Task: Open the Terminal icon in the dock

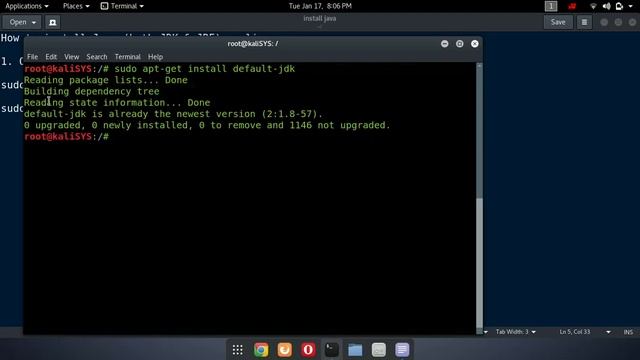Action: (331, 350)
